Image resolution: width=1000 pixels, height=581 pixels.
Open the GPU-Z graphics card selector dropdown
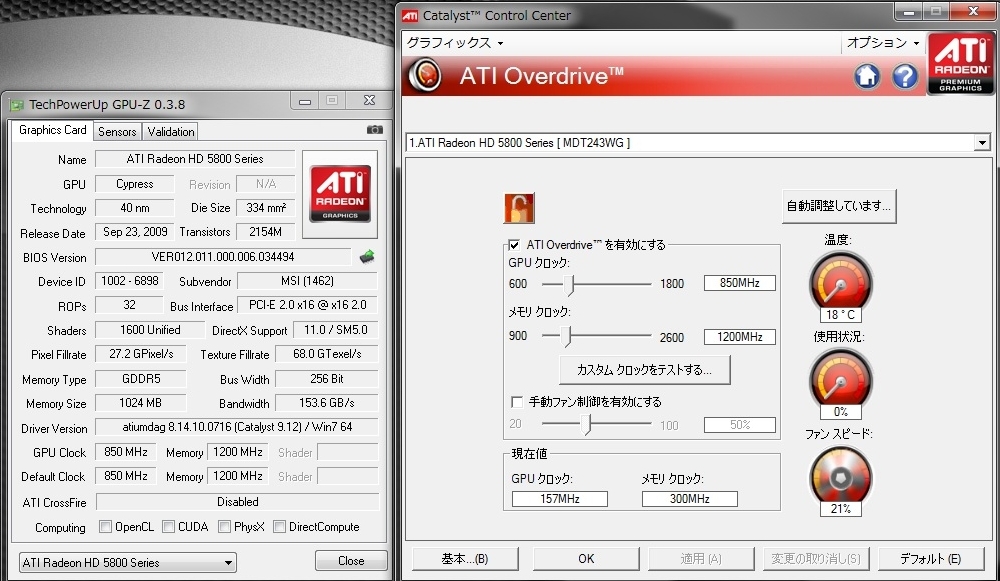coord(128,563)
